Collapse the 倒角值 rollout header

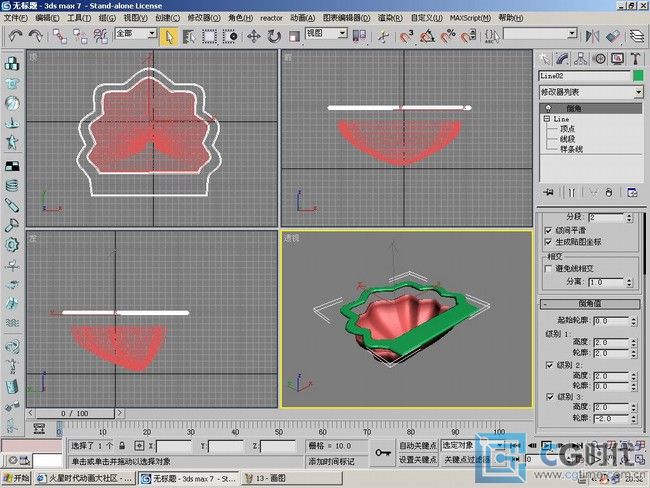coord(589,303)
